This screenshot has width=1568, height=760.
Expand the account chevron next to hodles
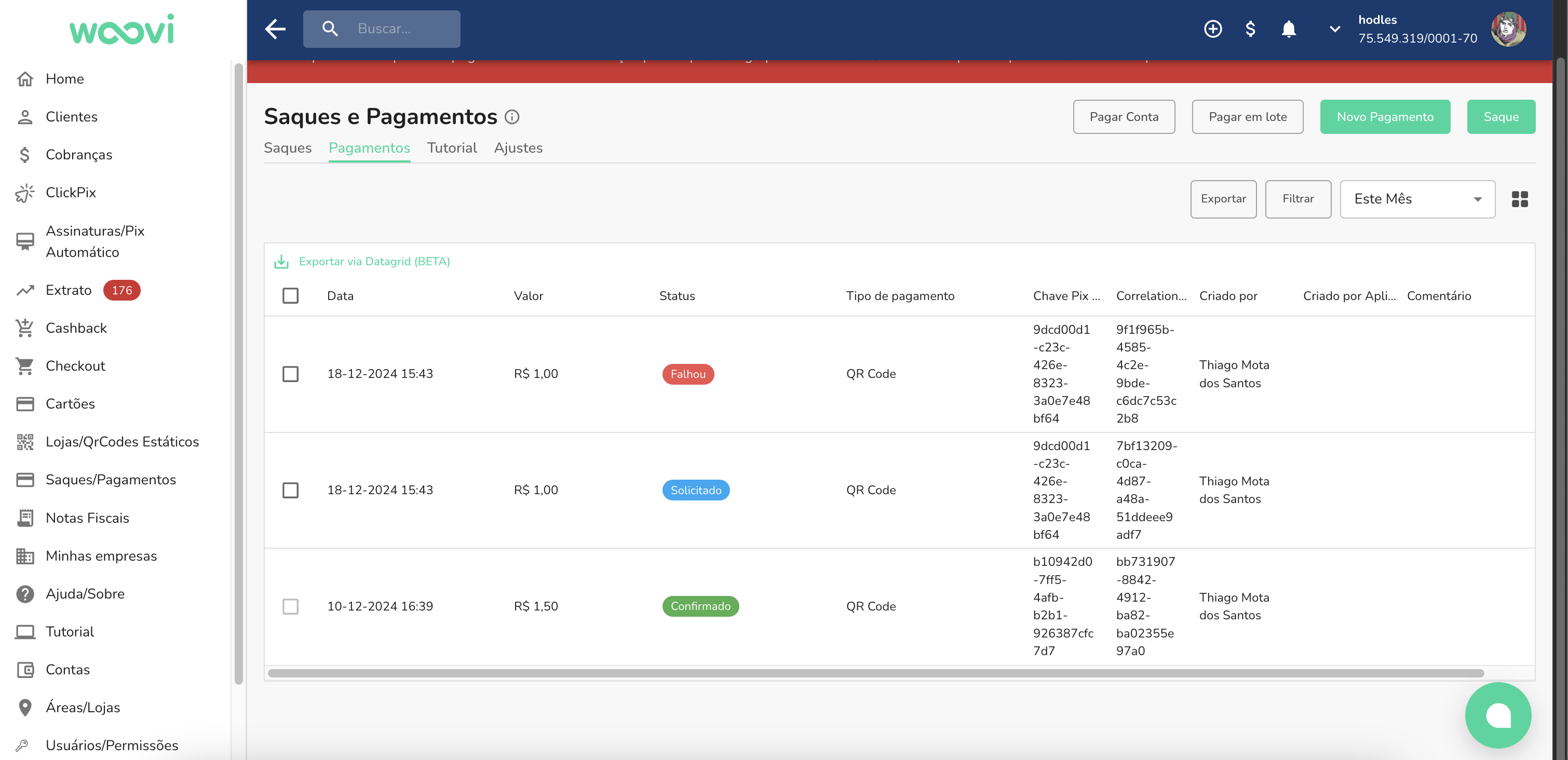pyautogui.click(x=1334, y=29)
